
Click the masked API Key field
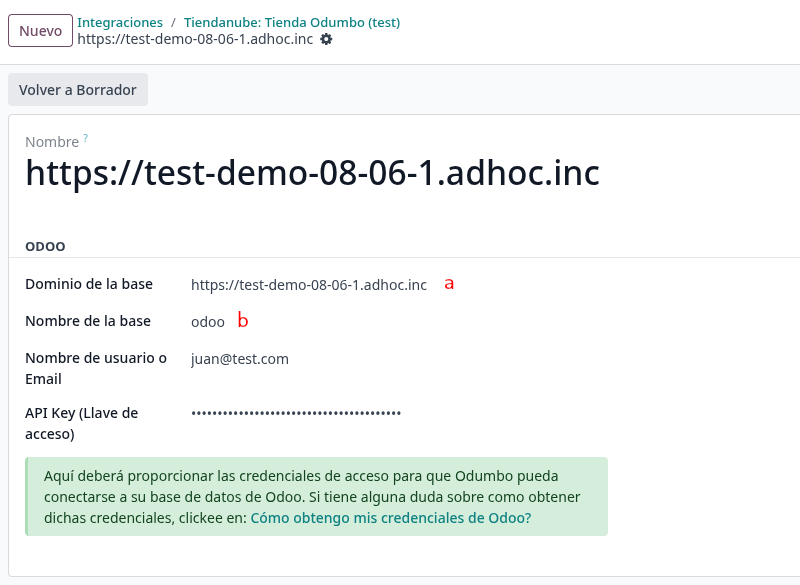point(296,413)
